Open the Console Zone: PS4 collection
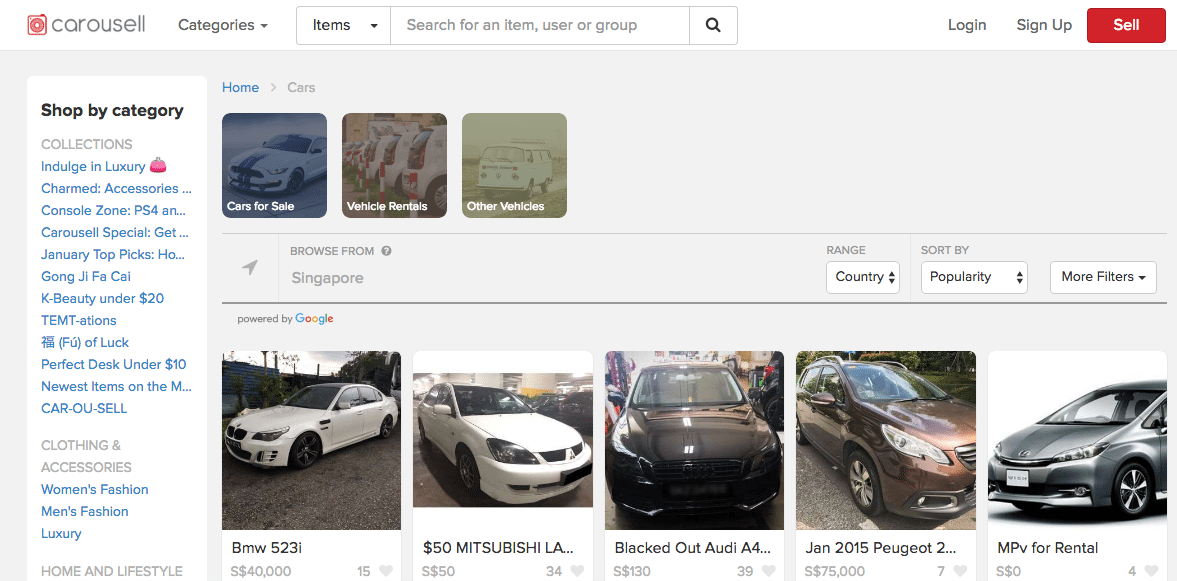This screenshot has width=1177, height=581. pos(113,210)
